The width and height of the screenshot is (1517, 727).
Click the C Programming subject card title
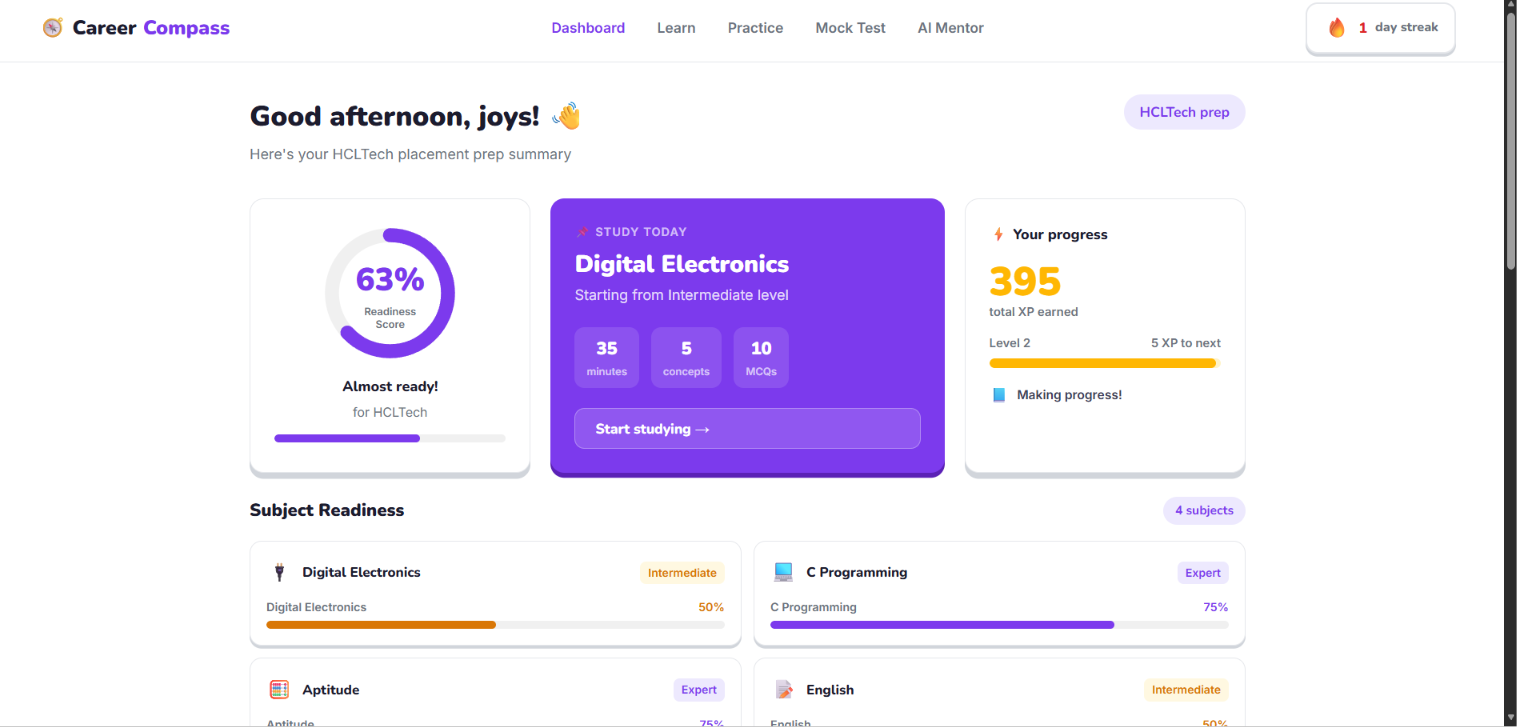click(x=857, y=572)
